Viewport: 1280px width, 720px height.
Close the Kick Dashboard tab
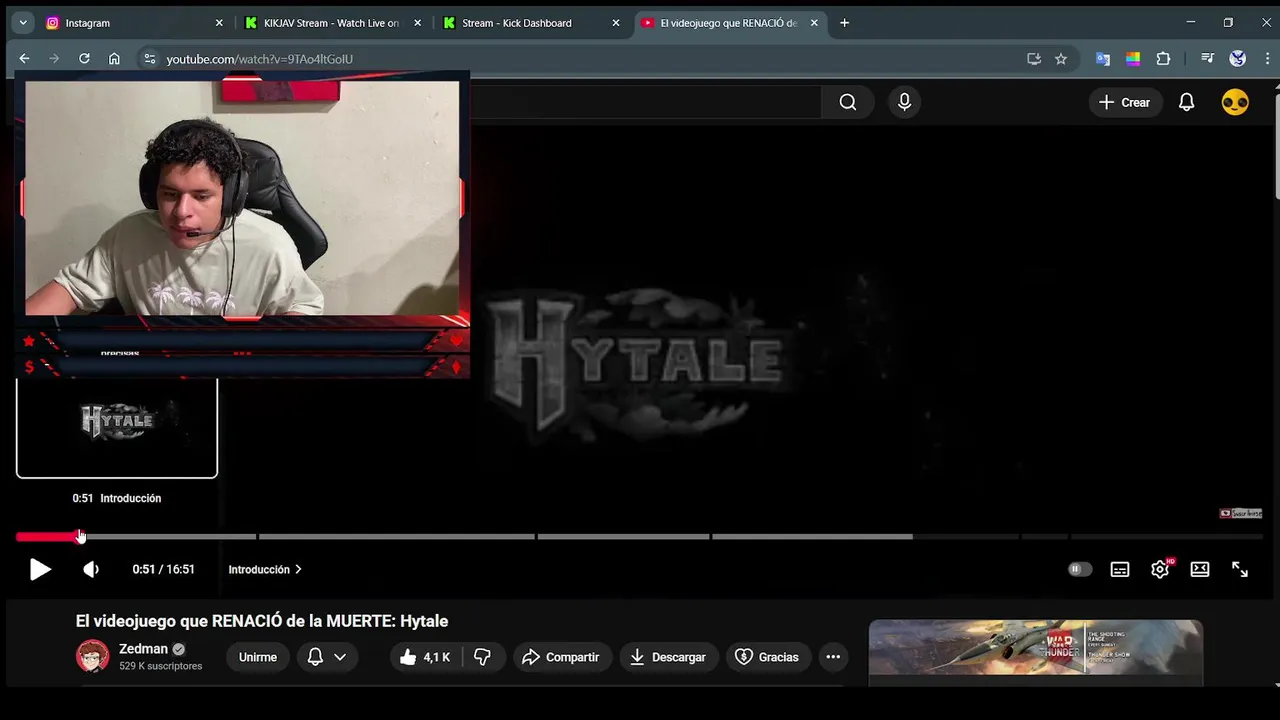[x=616, y=23]
